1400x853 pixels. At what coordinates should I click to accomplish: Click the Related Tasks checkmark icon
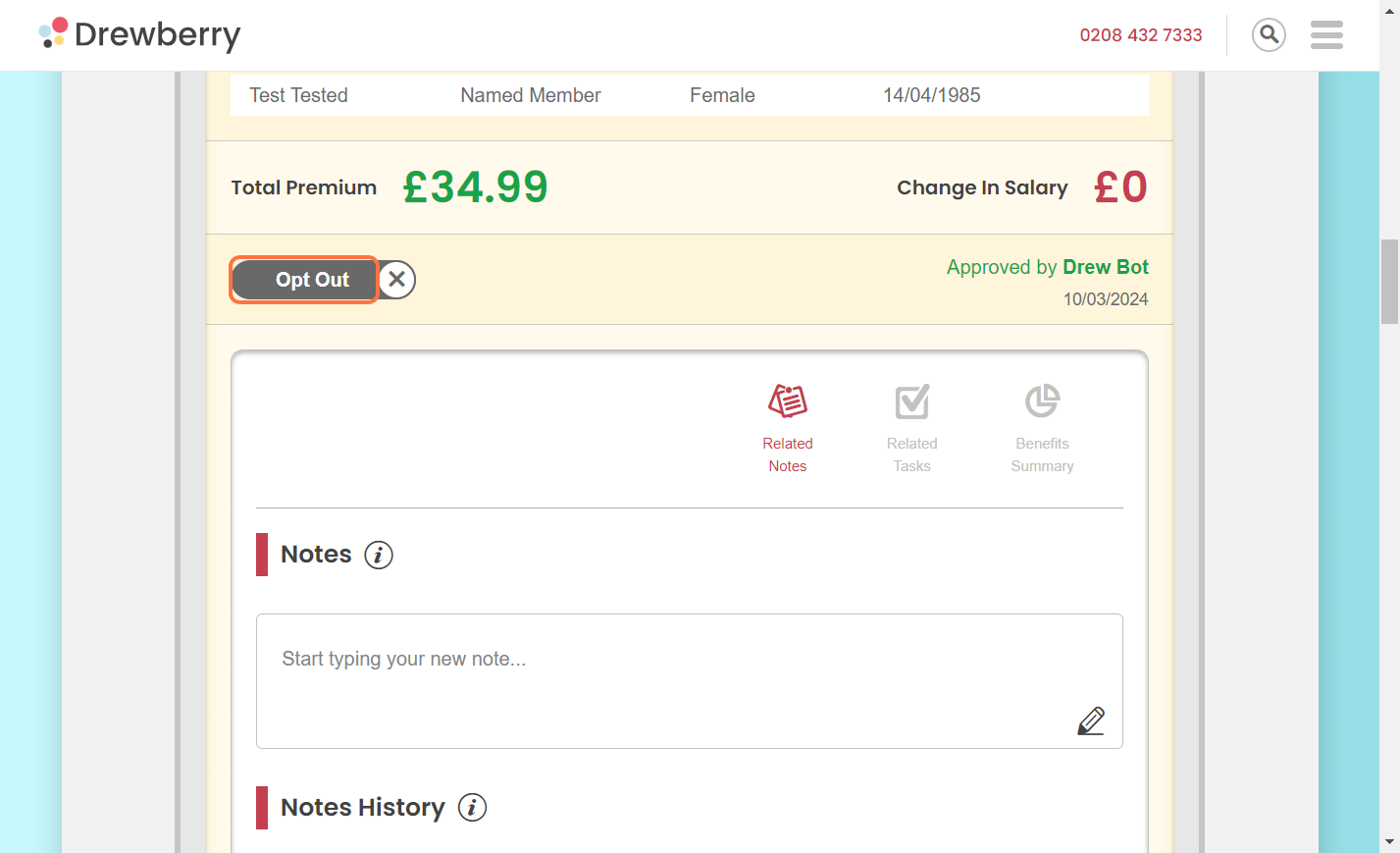(x=911, y=401)
